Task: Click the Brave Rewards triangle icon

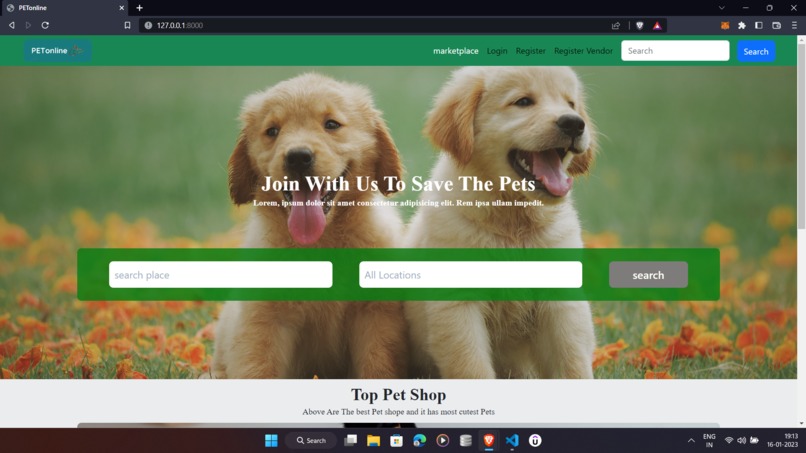Action: pyautogui.click(x=657, y=25)
